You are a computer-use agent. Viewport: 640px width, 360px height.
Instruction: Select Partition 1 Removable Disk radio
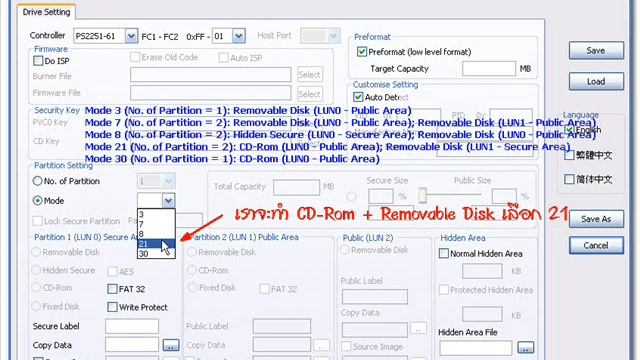coord(36,252)
